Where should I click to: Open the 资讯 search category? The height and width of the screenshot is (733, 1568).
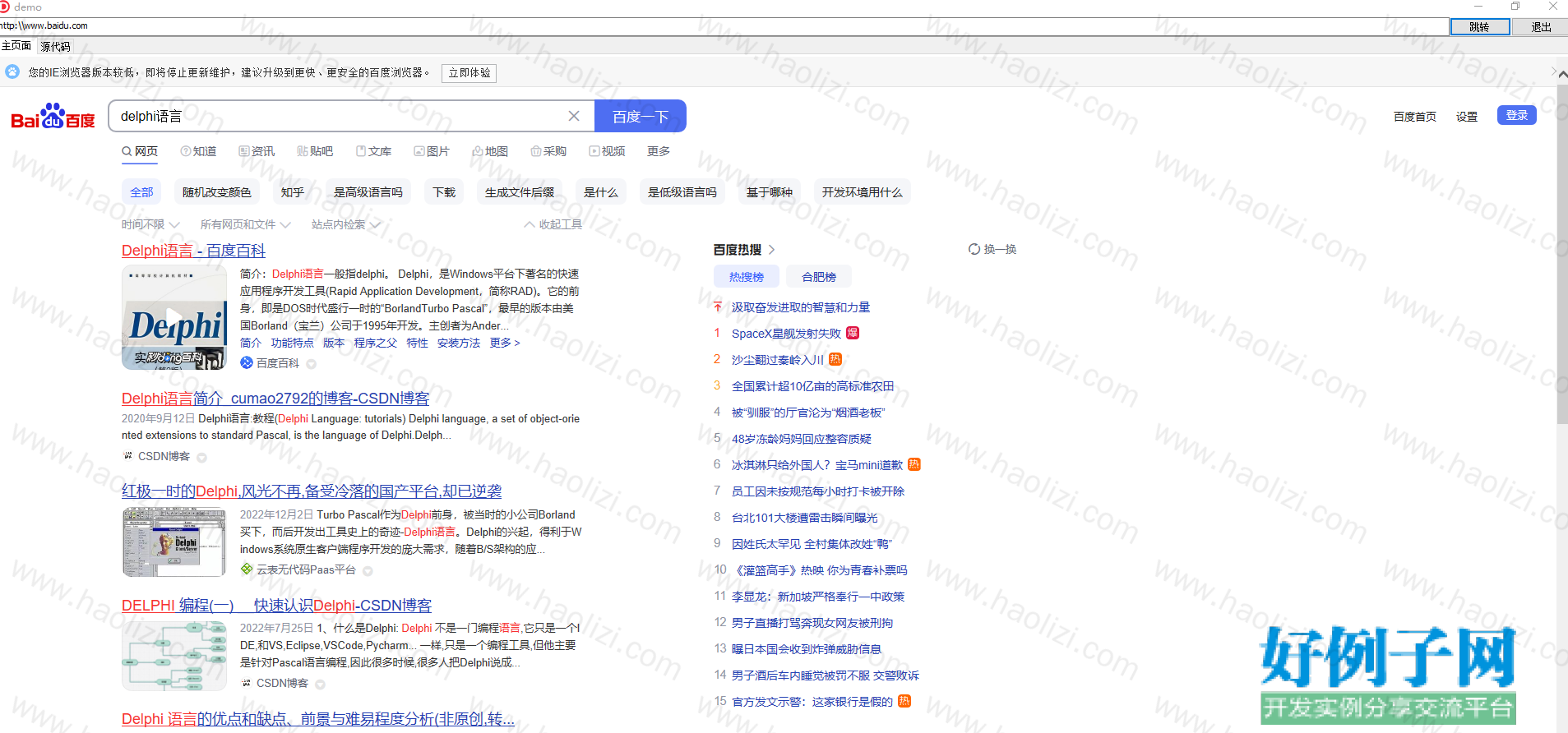point(257,151)
